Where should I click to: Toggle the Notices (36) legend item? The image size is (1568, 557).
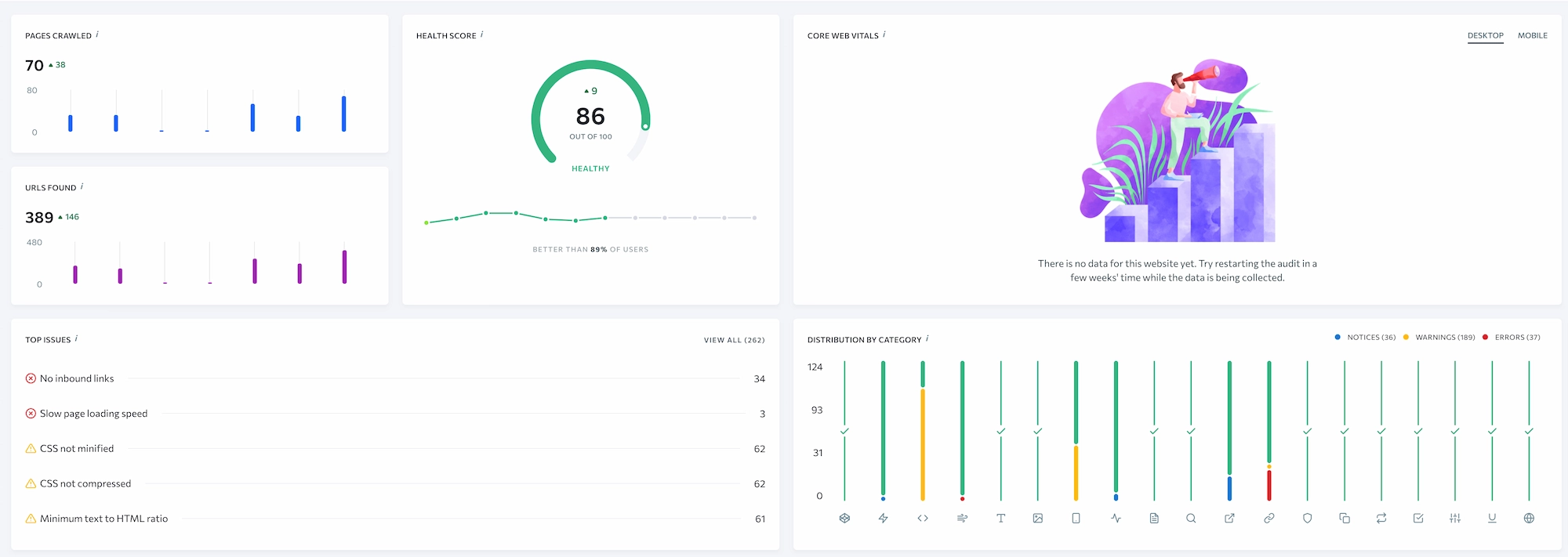click(x=1365, y=337)
